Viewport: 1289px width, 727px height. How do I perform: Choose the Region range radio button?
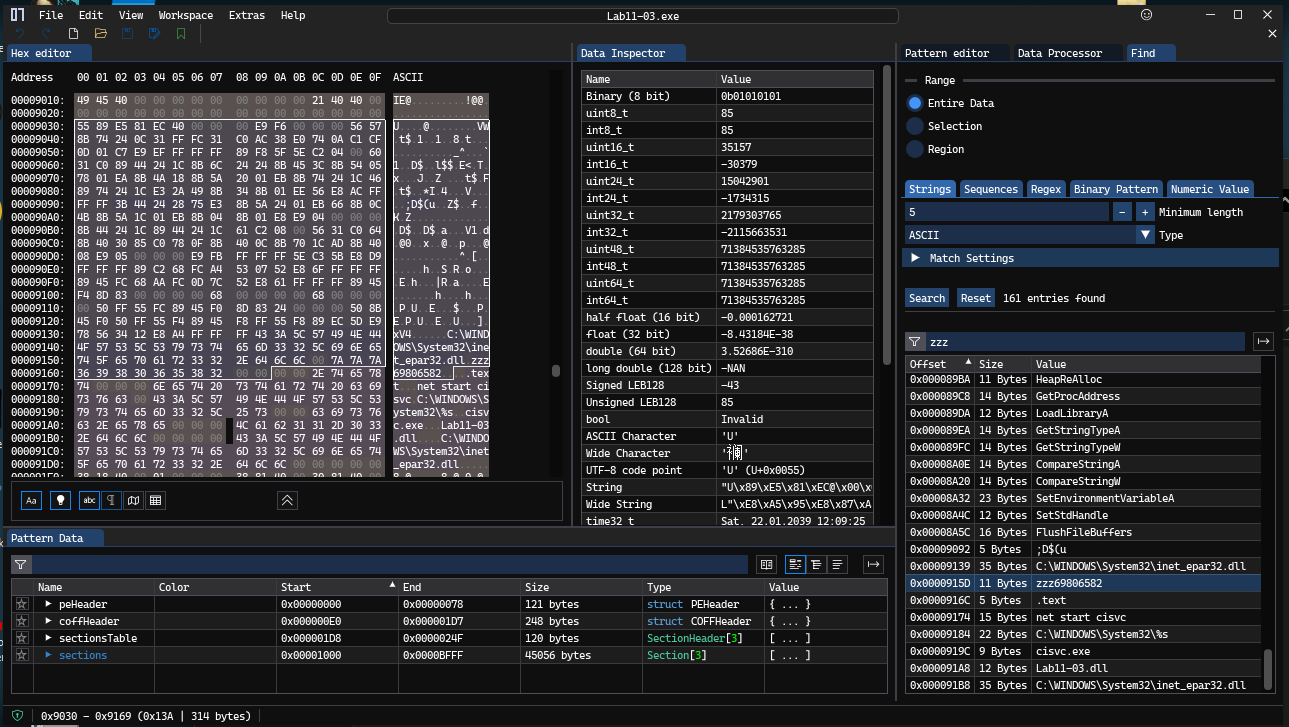coord(914,149)
